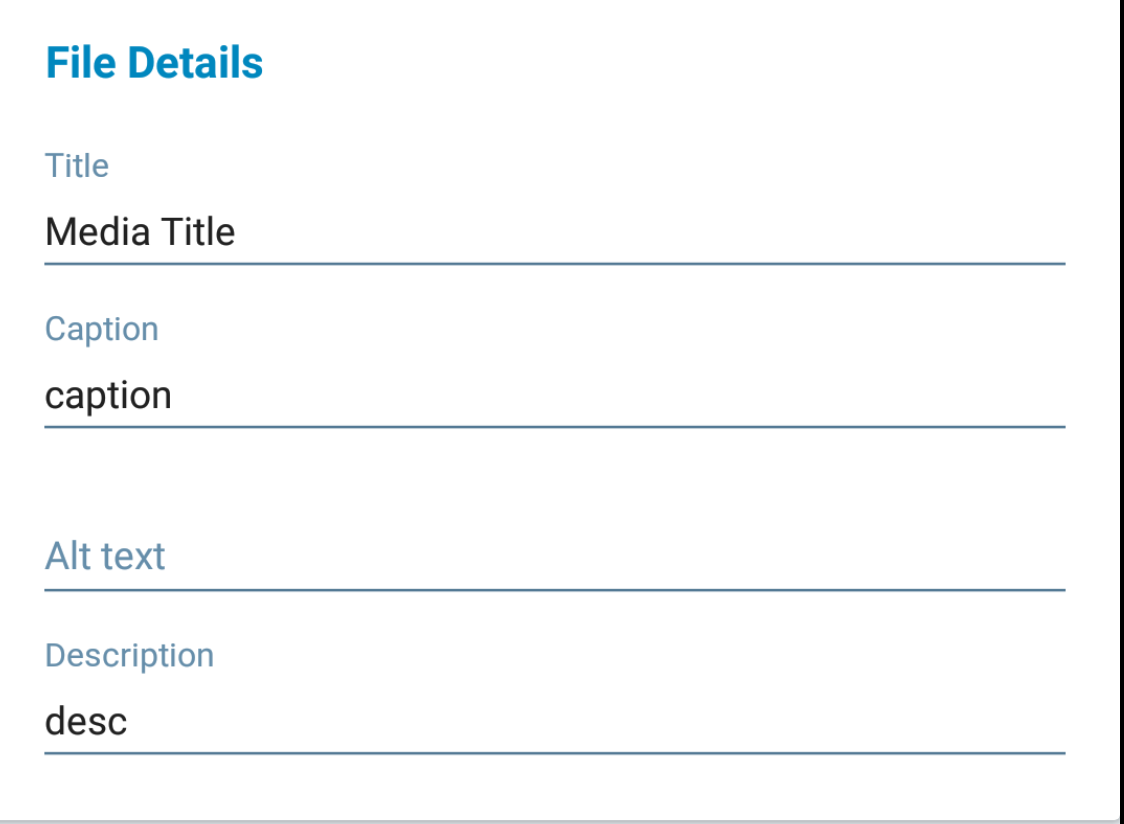
Task: Focus the Caption text field
Action: point(554,396)
